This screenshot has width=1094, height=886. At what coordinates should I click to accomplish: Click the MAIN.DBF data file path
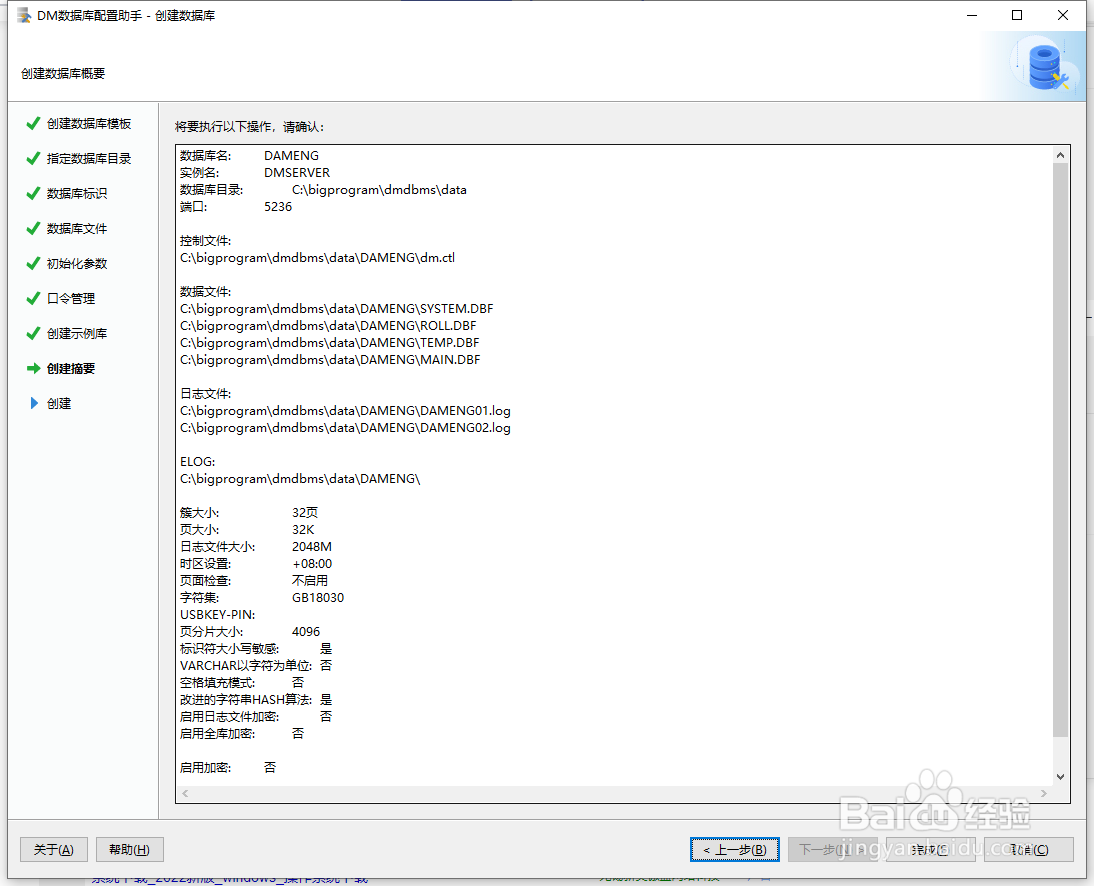(330, 359)
